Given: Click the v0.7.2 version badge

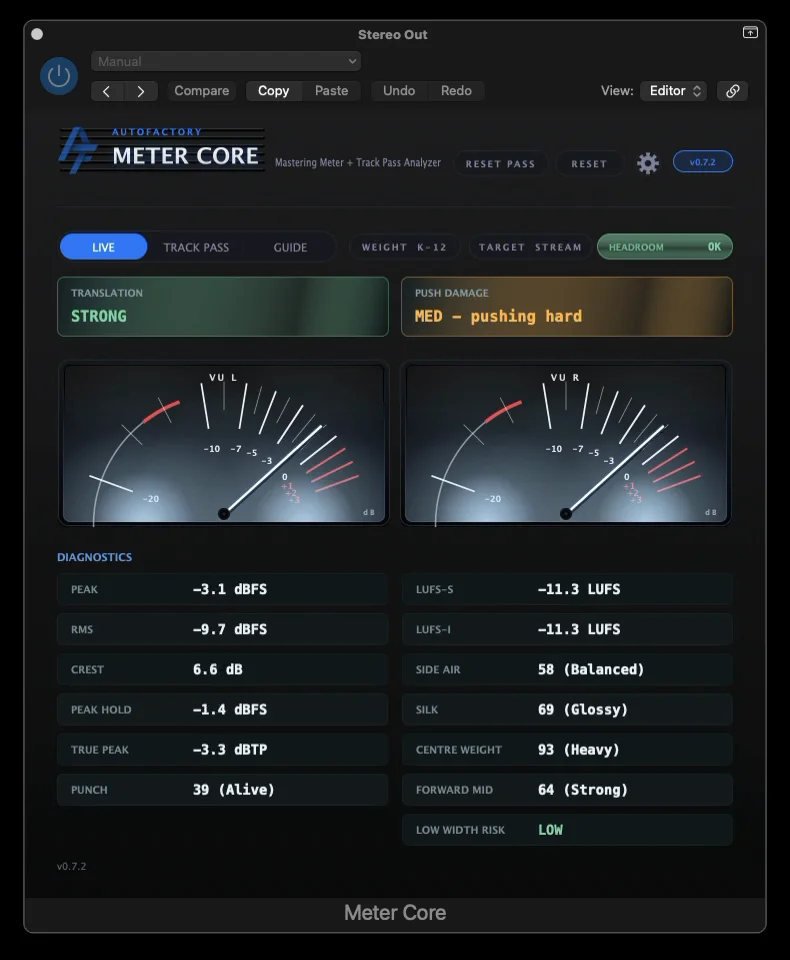Looking at the screenshot, I should (x=702, y=162).
